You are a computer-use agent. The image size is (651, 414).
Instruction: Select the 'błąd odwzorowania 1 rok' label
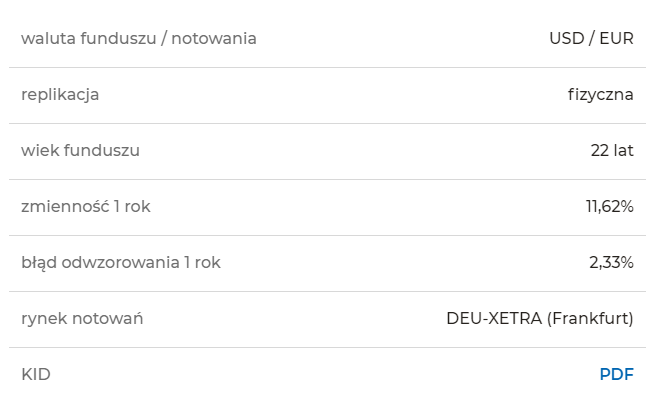click(121, 262)
